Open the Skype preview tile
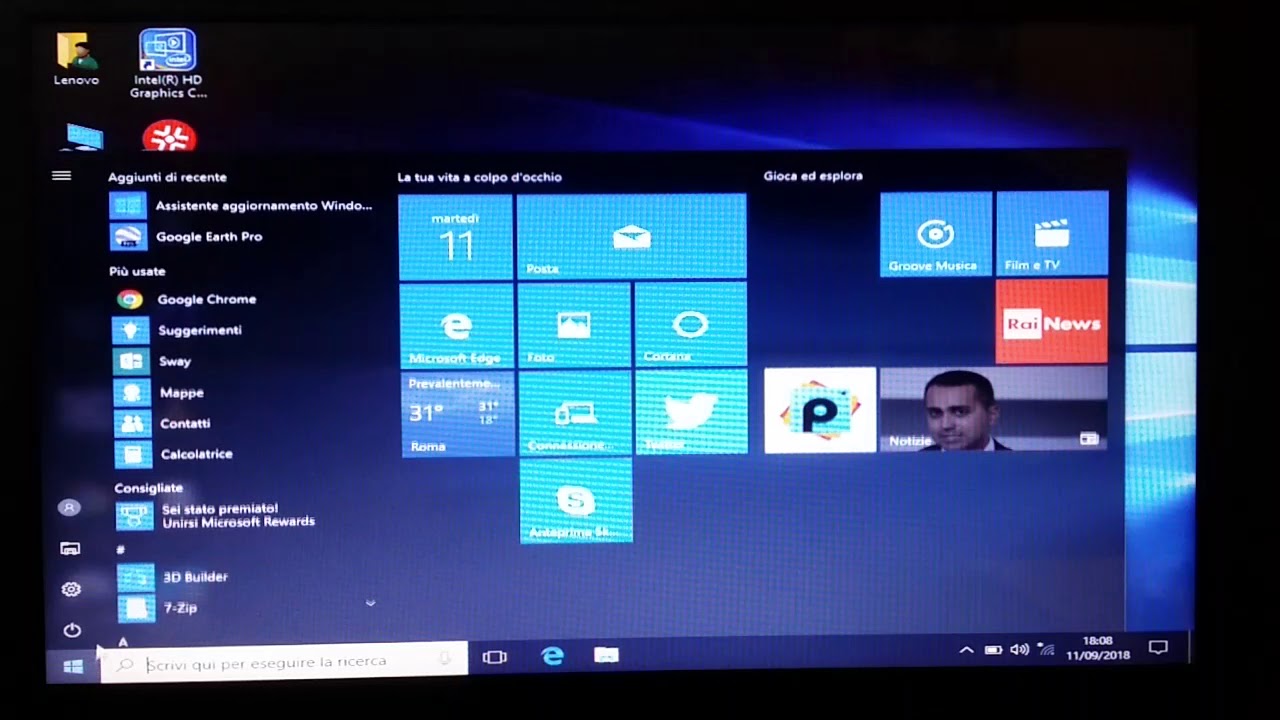Viewport: 1280px width, 720px height. click(576, 500)
